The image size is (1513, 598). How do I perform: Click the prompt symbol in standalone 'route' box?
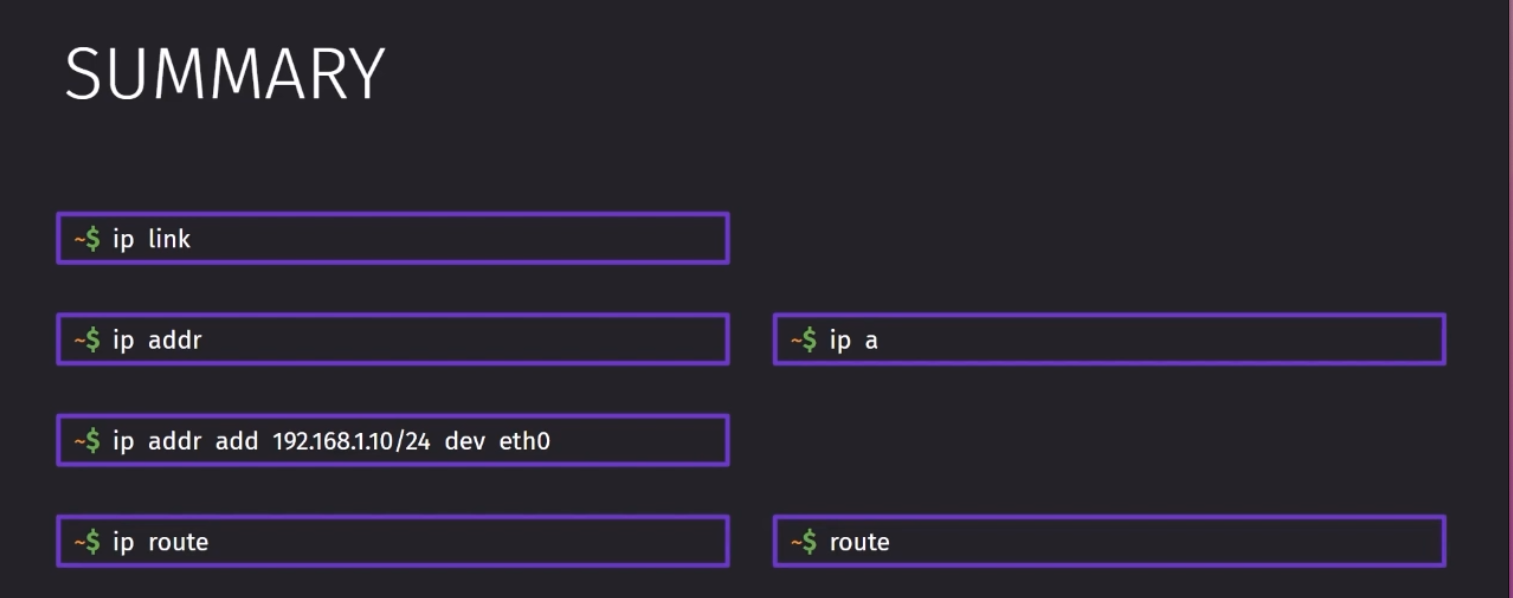(804, 542)
